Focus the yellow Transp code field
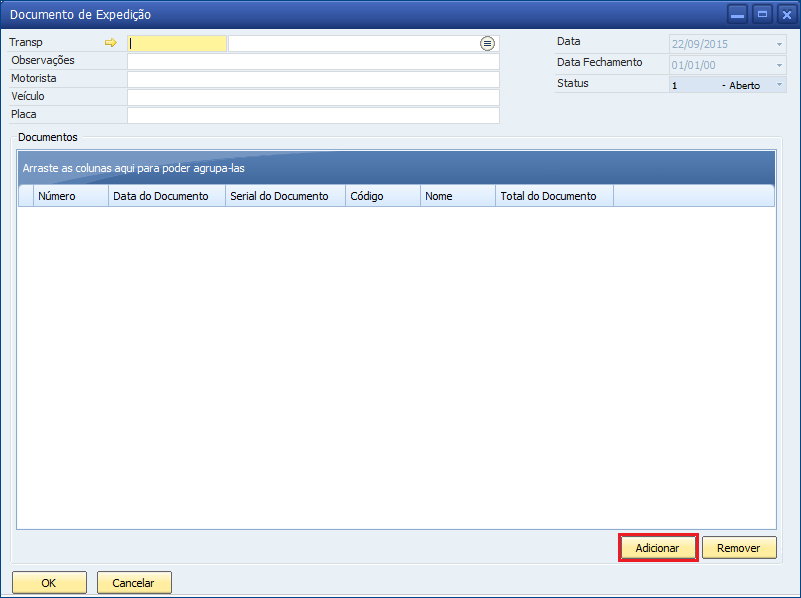 pos(177,44)
